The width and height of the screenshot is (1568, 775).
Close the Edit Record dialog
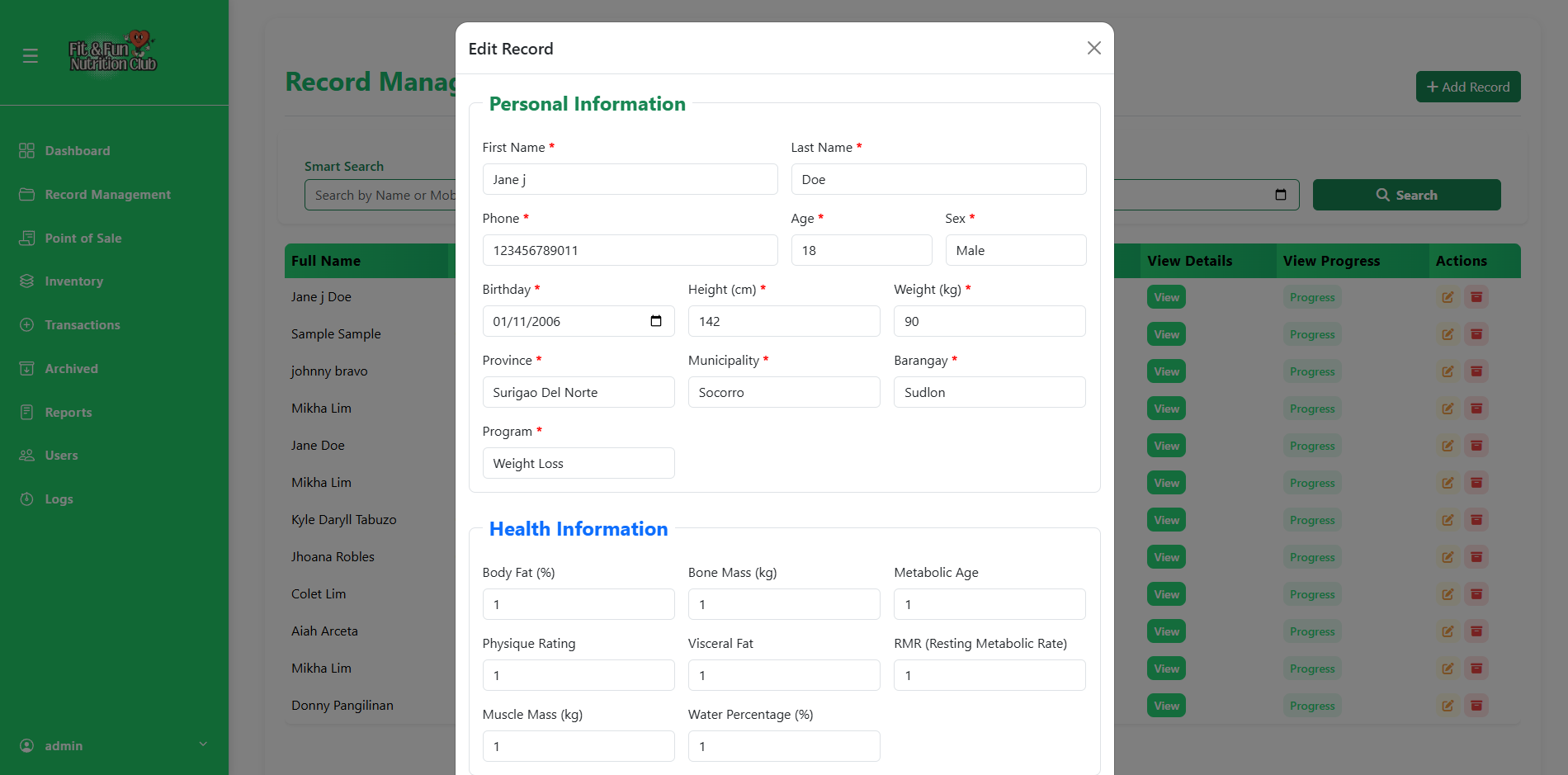tap(1094, 48)
